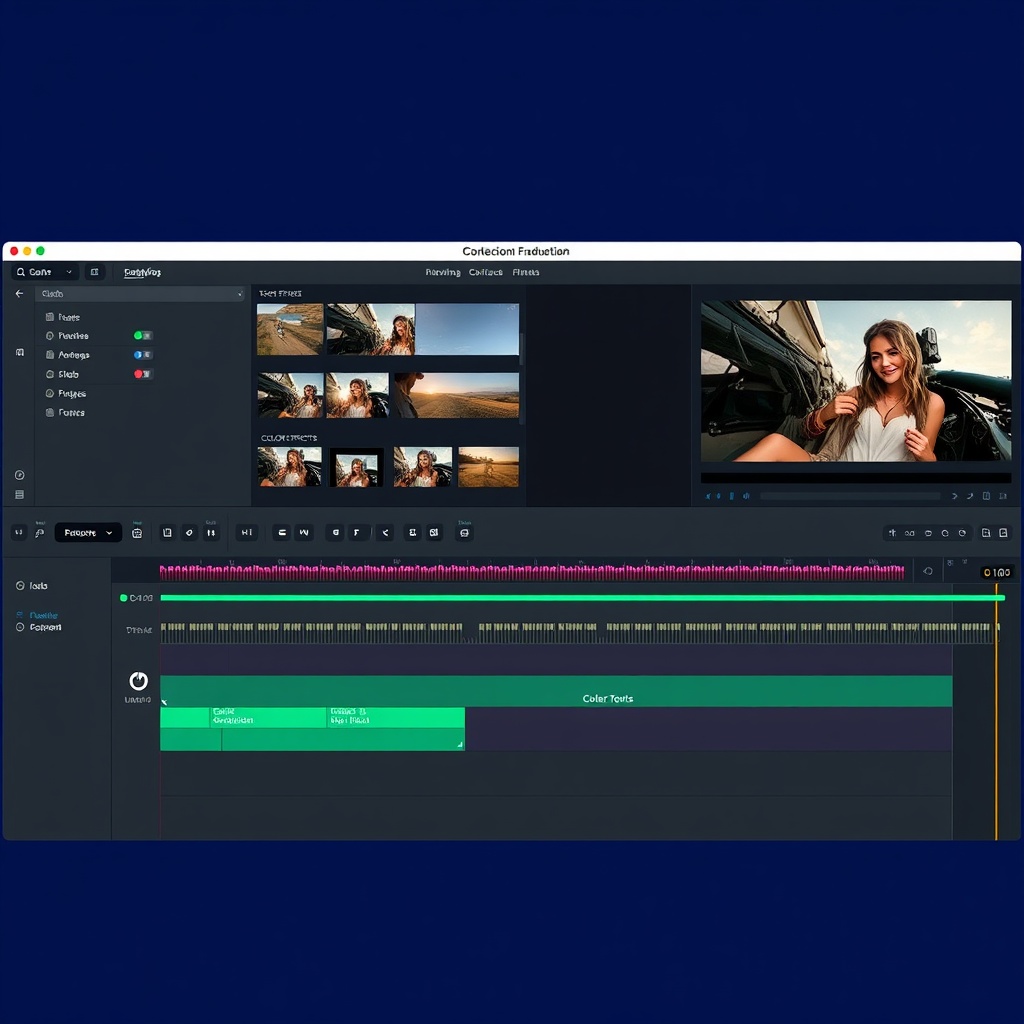Select the sidebar row next to the green switch
Image resolution: width=1024 pixels, height=1024 pixels.
[67, 336]
